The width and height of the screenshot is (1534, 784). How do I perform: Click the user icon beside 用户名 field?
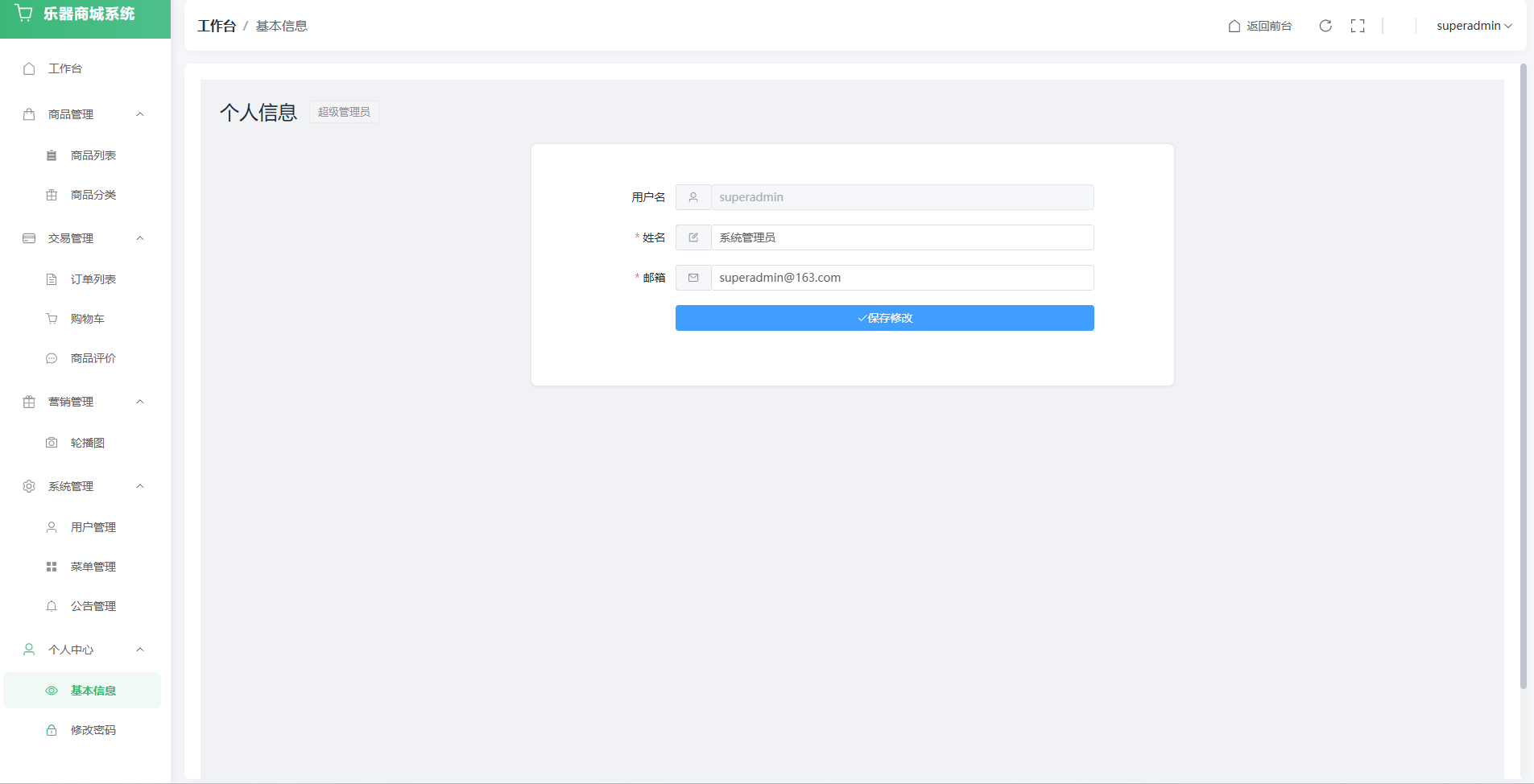[x=693, y=197]
